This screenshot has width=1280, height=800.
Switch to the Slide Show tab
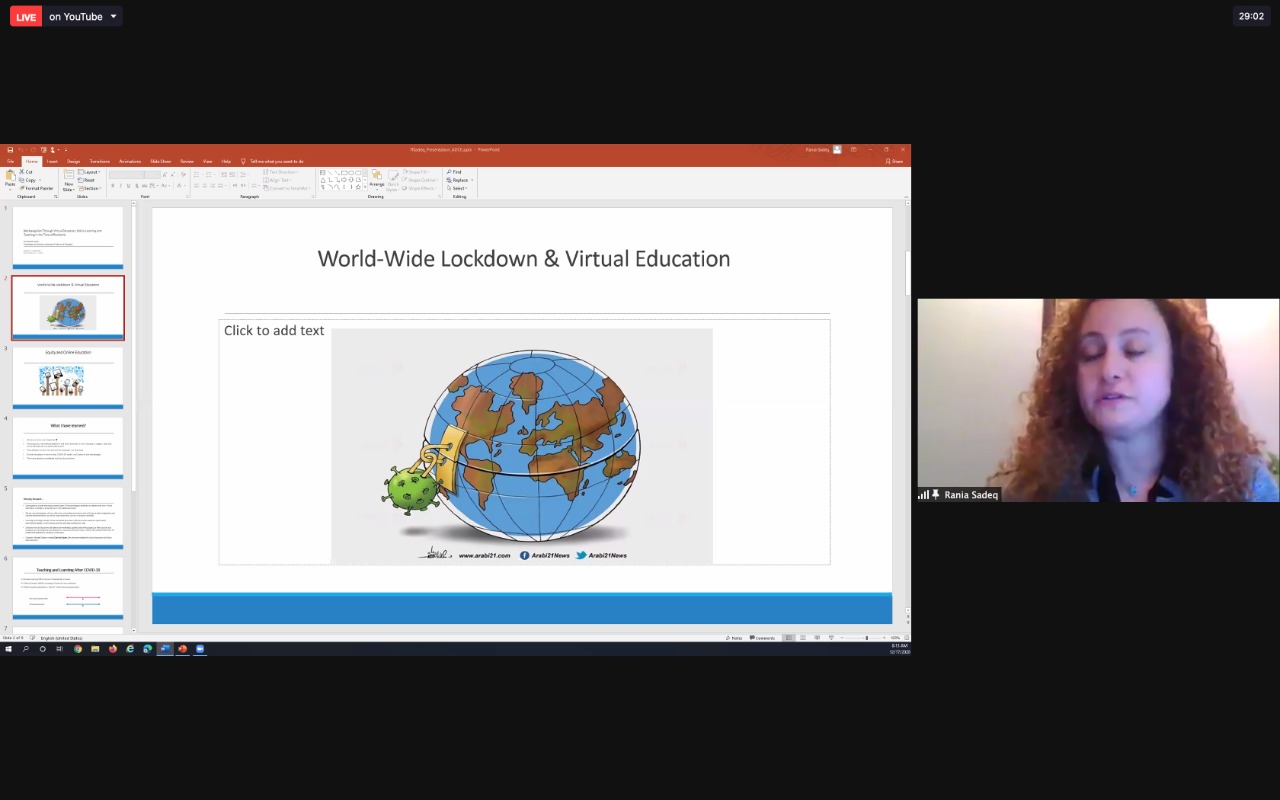tap(160, 161)
